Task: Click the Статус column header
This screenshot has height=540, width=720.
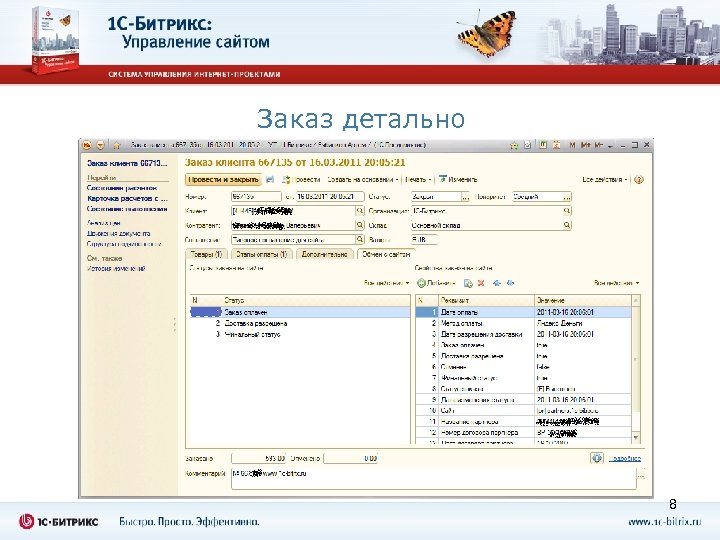Action: coord(316,300)
